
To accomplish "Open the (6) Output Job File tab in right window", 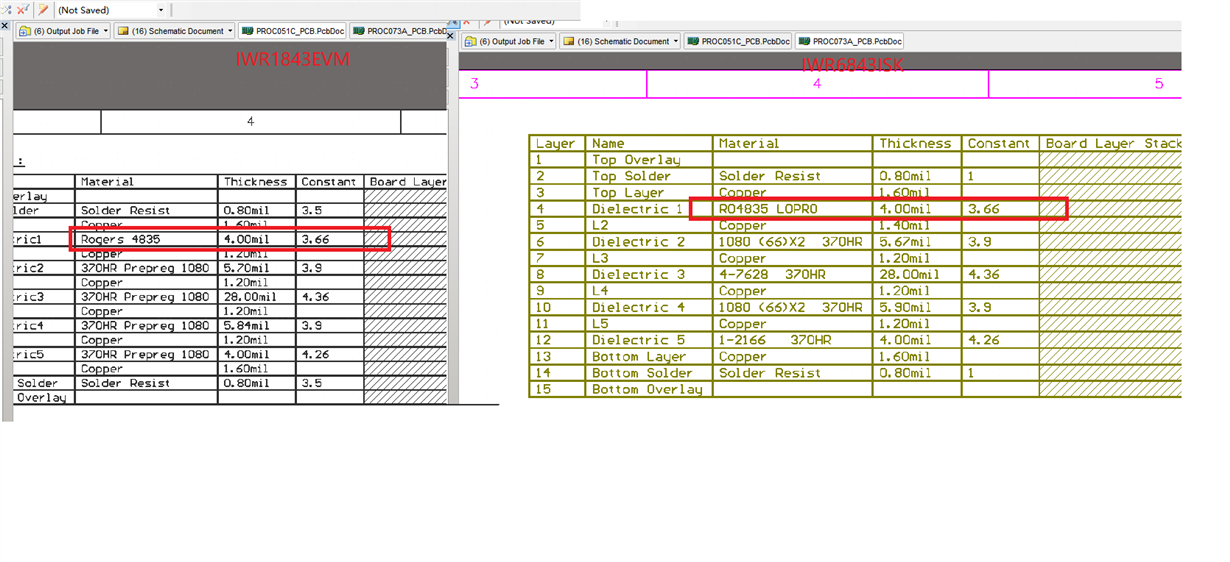I will [x=510, y=42].
